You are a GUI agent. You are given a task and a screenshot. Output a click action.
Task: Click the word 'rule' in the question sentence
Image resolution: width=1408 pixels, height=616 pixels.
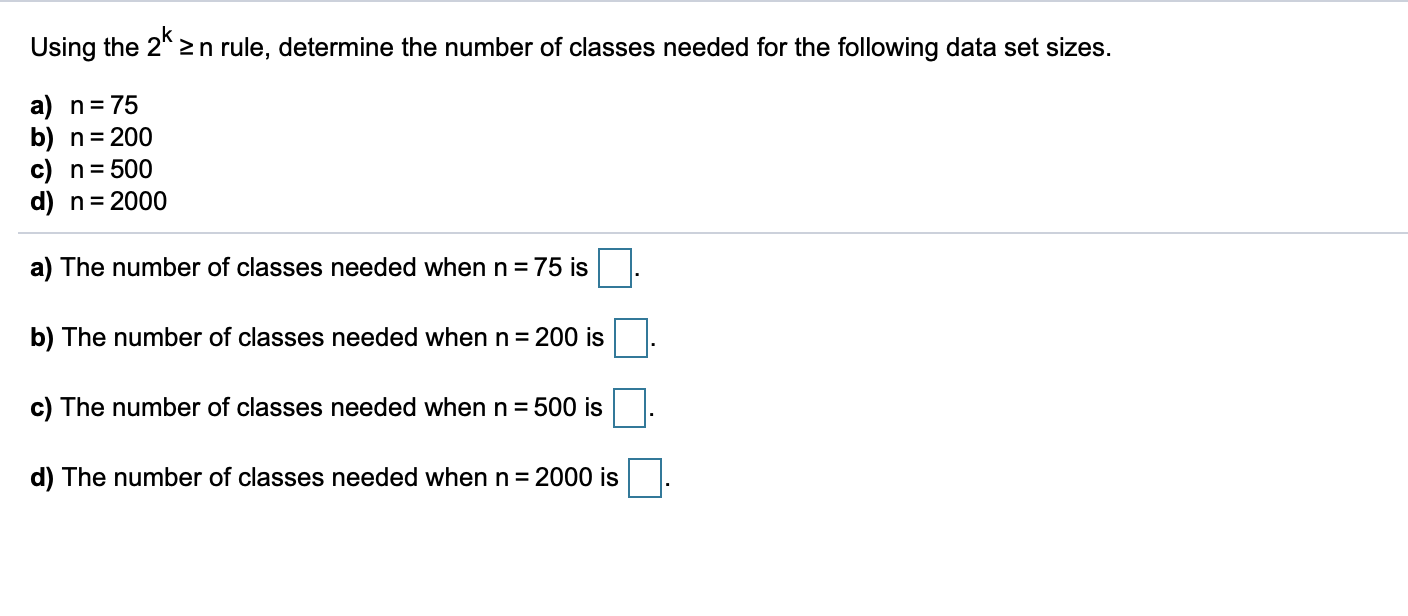pyautogui.click(x=242, y=45)
